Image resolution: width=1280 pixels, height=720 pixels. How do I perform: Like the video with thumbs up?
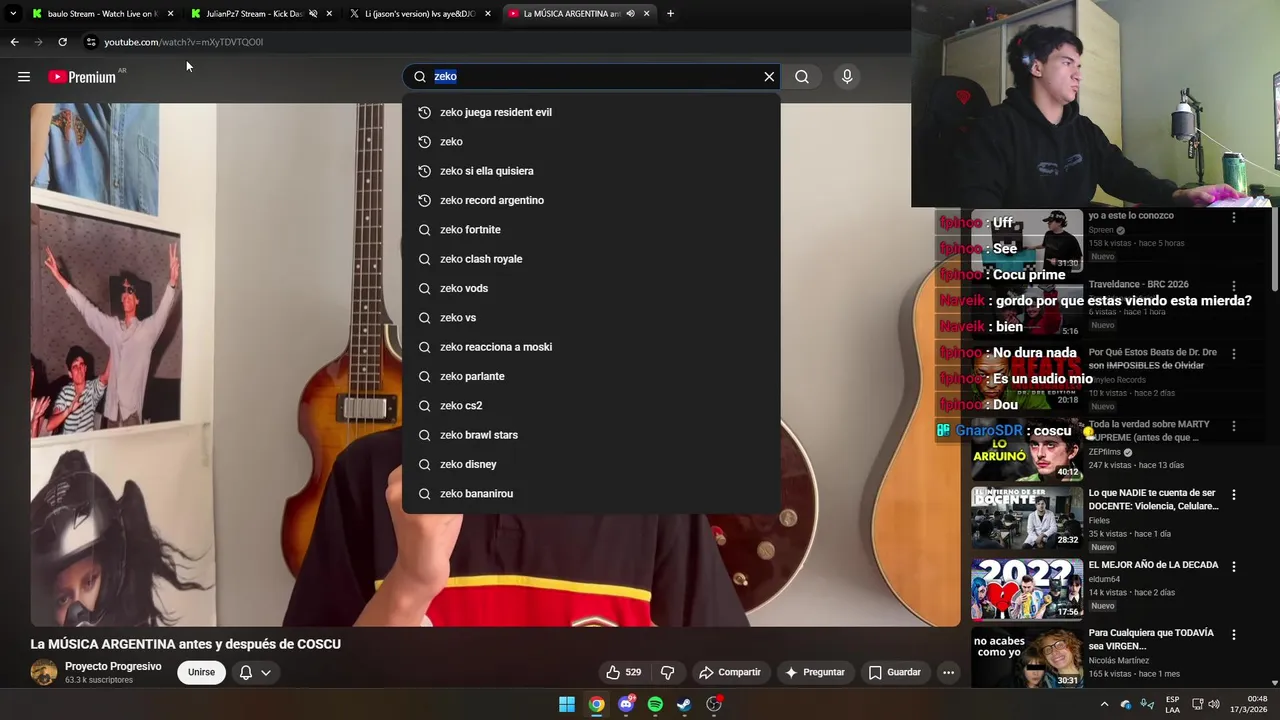click(624, 672)
